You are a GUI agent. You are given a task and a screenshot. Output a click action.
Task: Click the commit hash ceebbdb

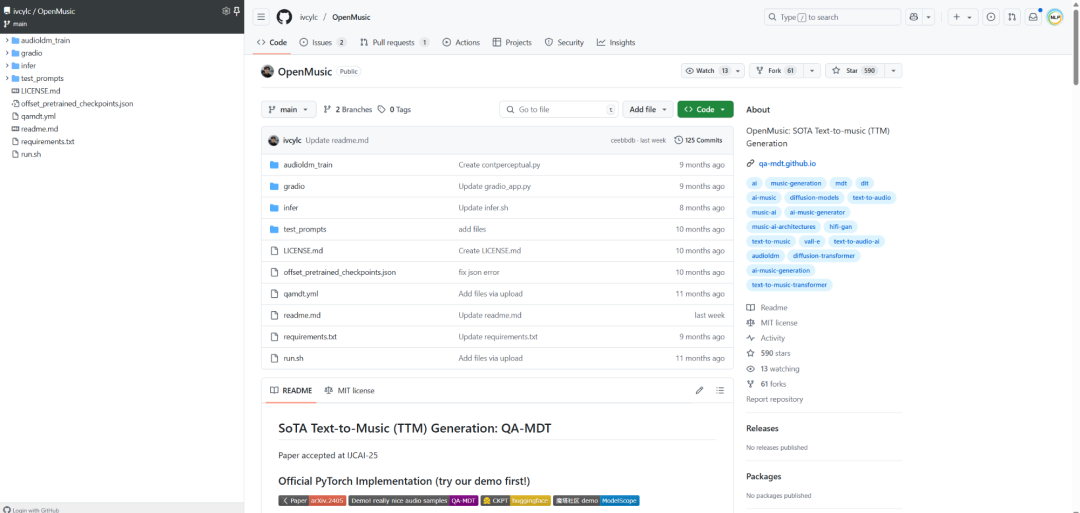coord(623,140)
